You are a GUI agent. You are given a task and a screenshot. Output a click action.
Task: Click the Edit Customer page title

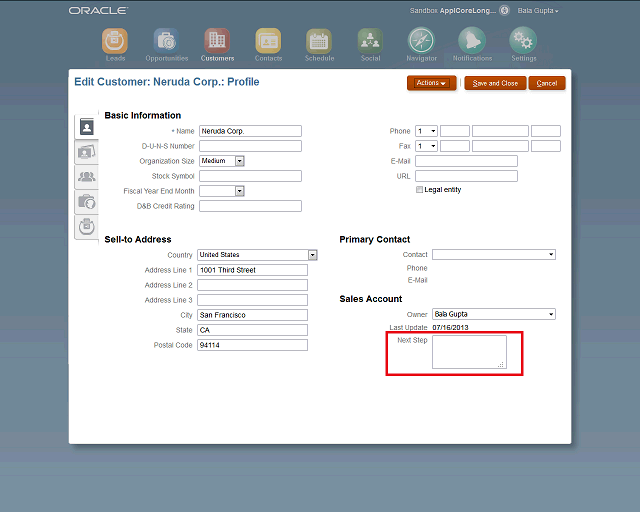coord(167,82)
